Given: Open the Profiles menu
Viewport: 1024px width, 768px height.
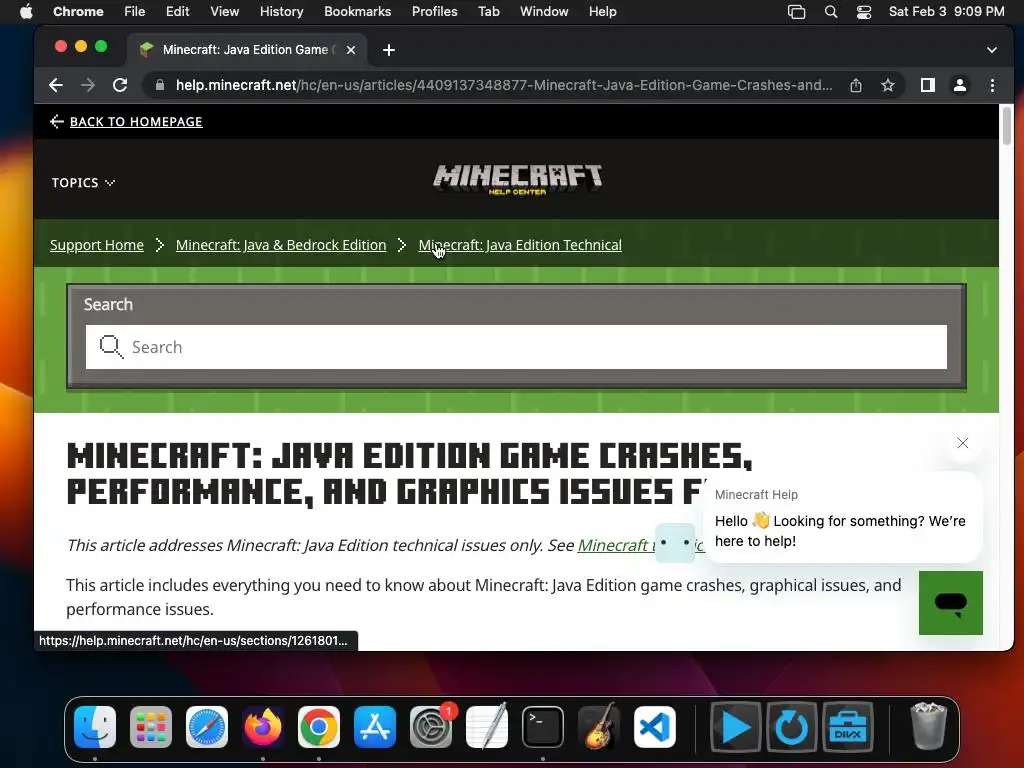Looking at the screenshot, I should tap(434, 12).
